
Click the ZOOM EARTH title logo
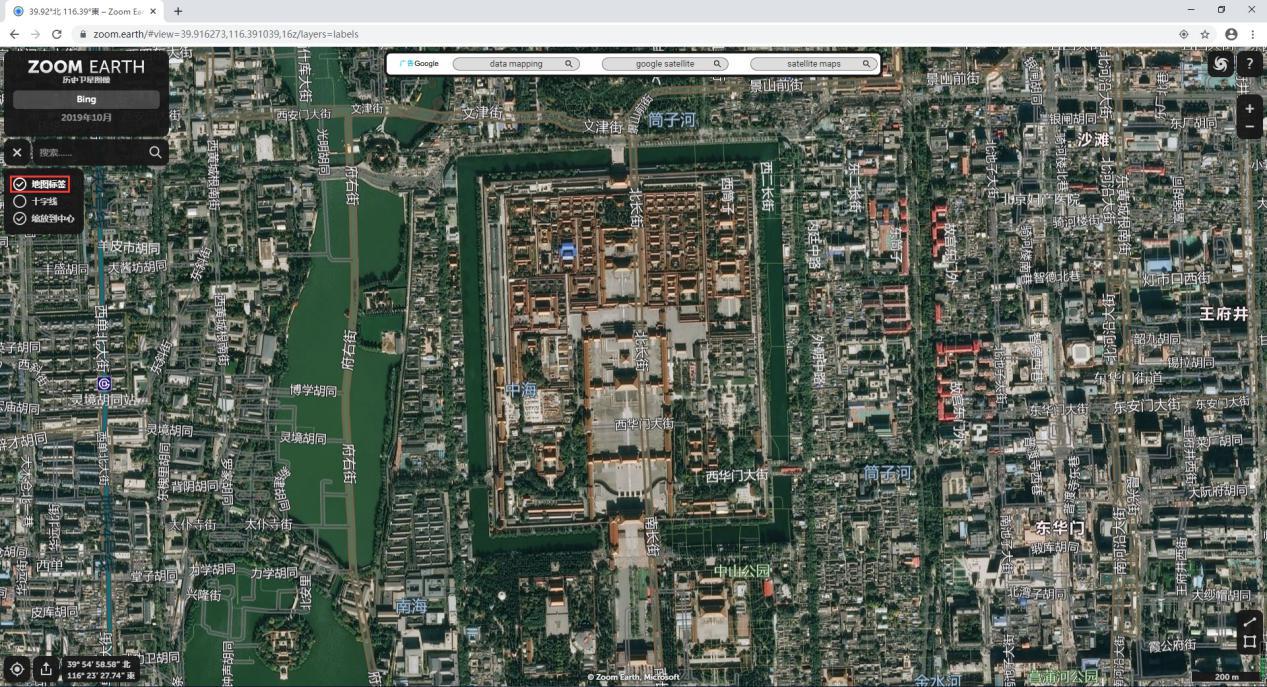tap(86, 67)
